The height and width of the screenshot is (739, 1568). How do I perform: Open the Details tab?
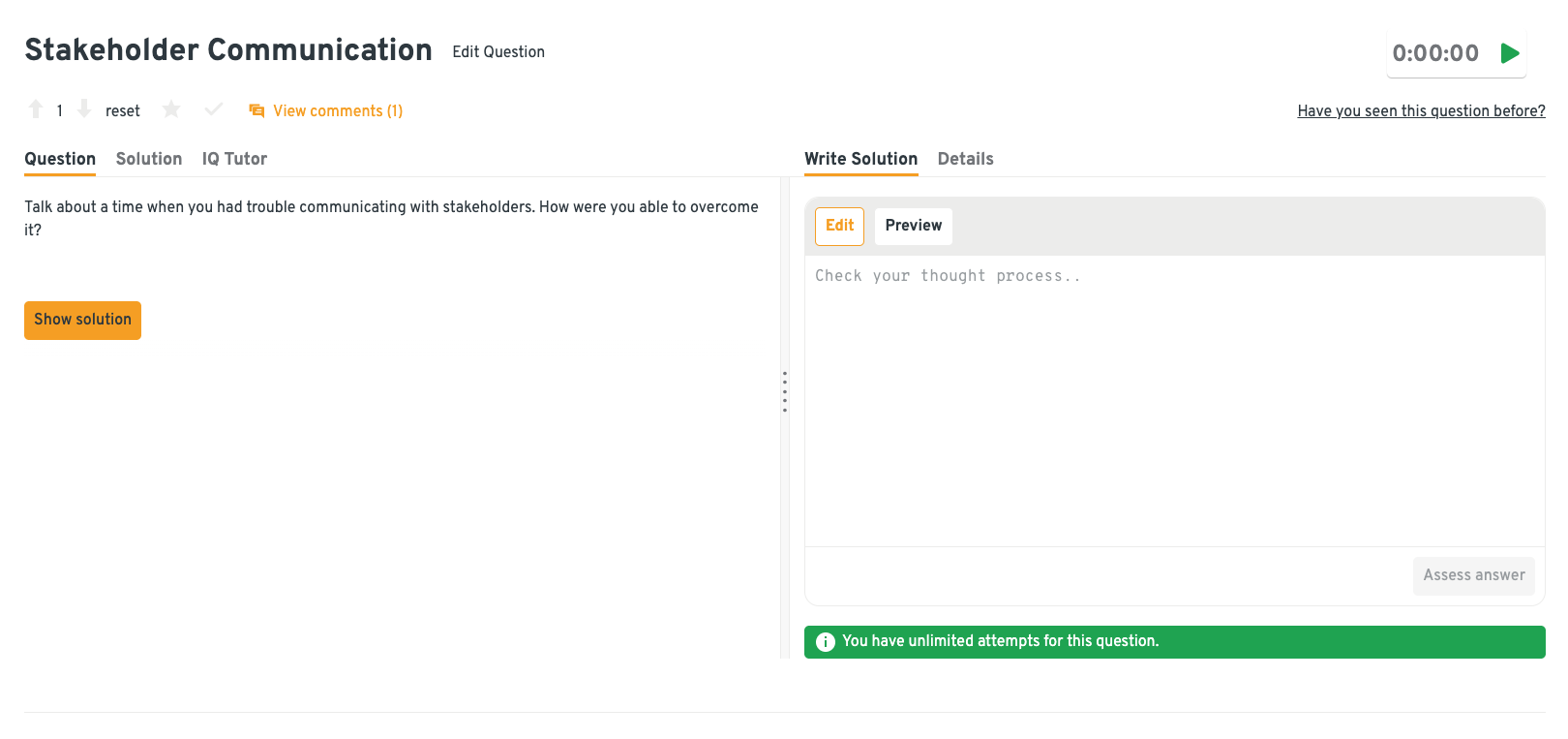(965, 159)
